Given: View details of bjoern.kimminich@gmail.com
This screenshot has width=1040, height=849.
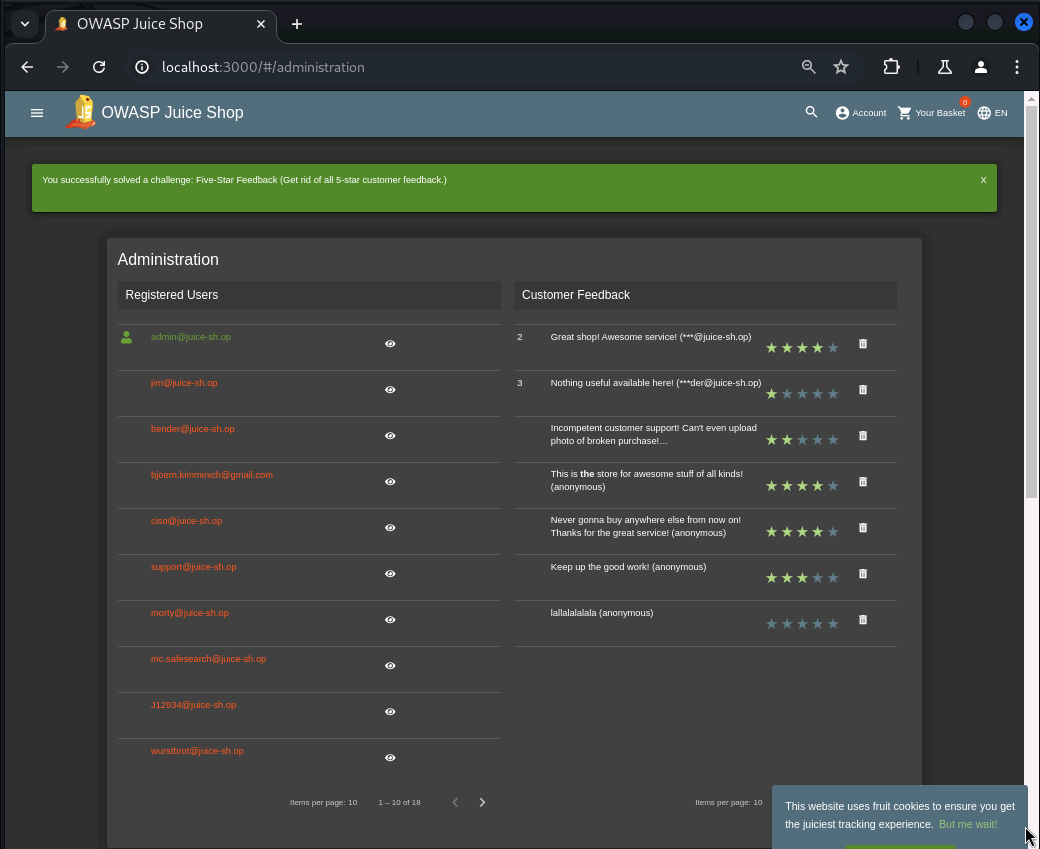Looking at the screenshot, I should [x=390, y=482].
